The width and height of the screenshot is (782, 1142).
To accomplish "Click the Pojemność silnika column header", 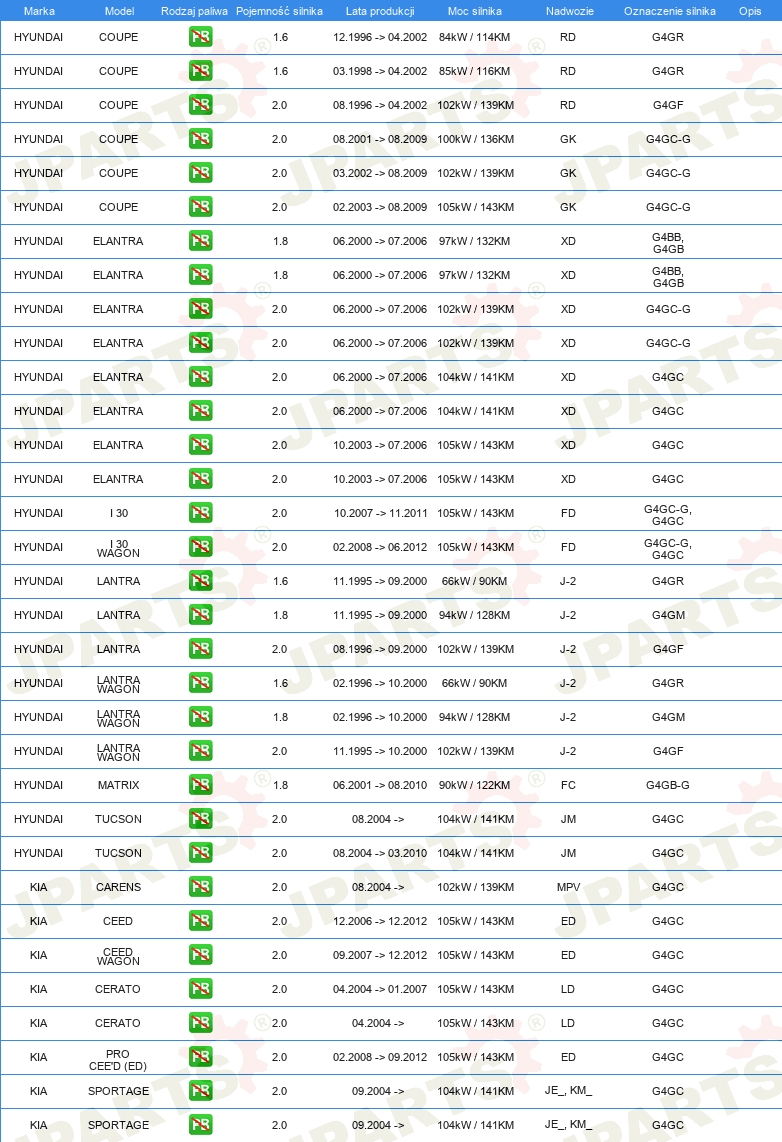I will (280, 11).
